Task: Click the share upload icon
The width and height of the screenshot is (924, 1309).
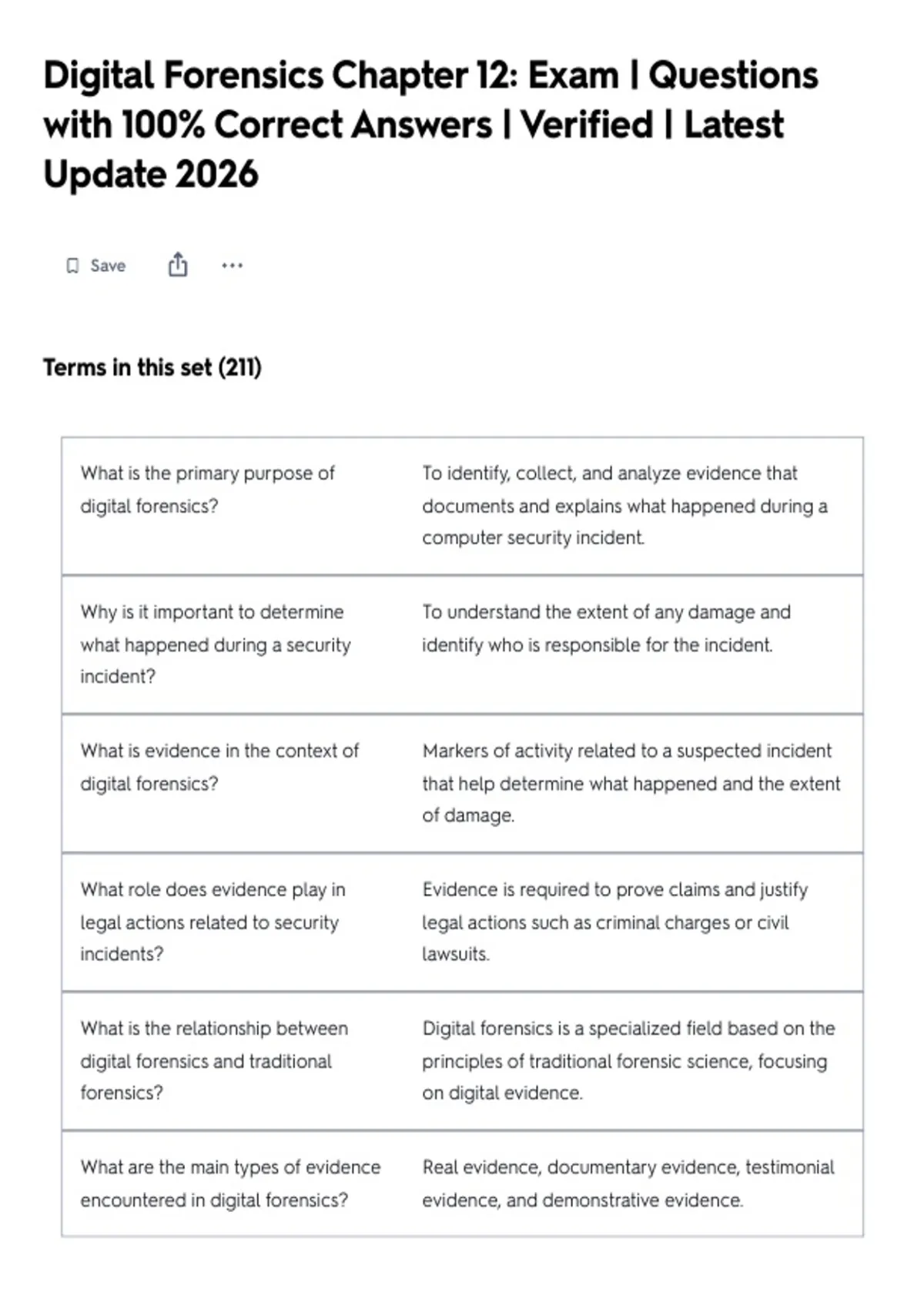Action: click(x=178, y=265)
